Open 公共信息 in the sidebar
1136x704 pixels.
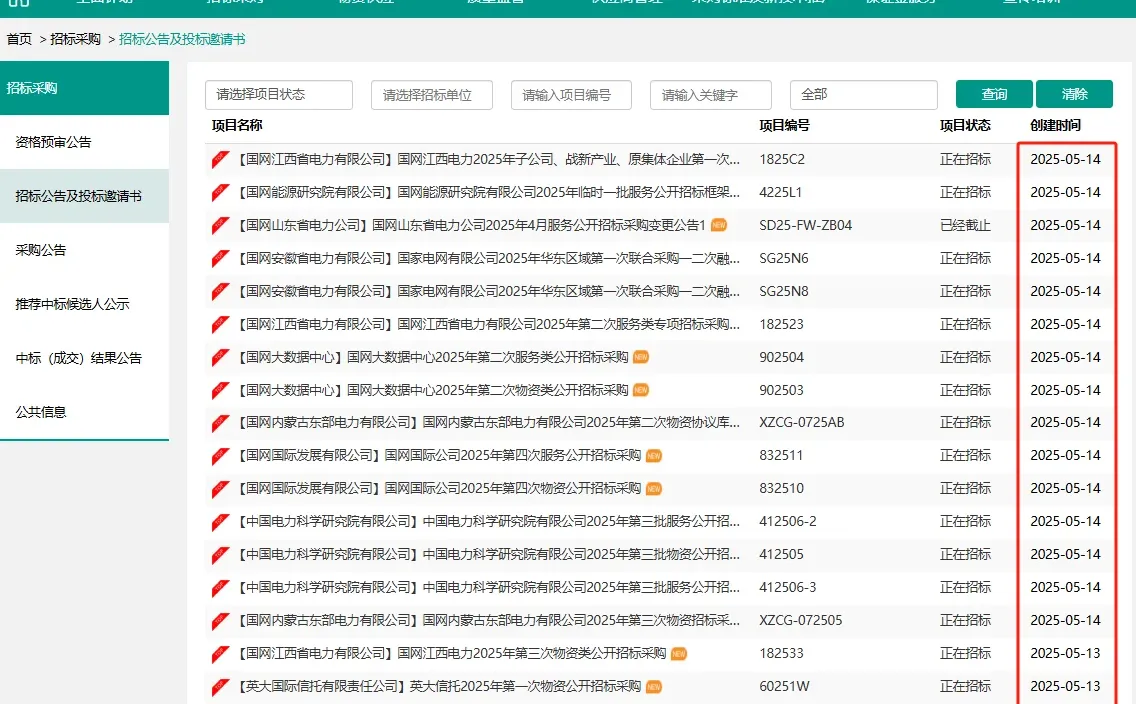[84, 412]
